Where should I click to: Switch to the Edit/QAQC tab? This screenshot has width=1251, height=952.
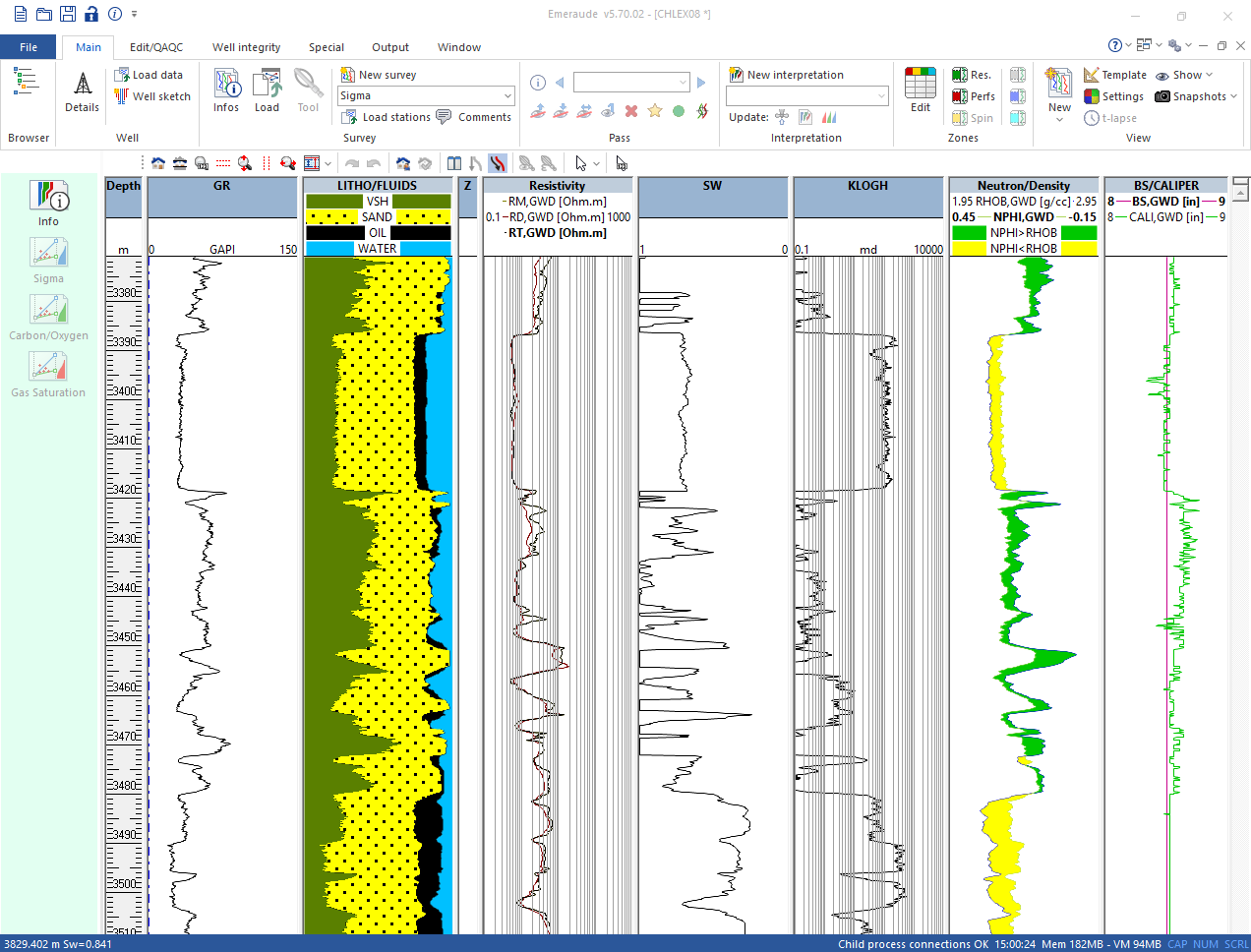[x=156, y=47]
